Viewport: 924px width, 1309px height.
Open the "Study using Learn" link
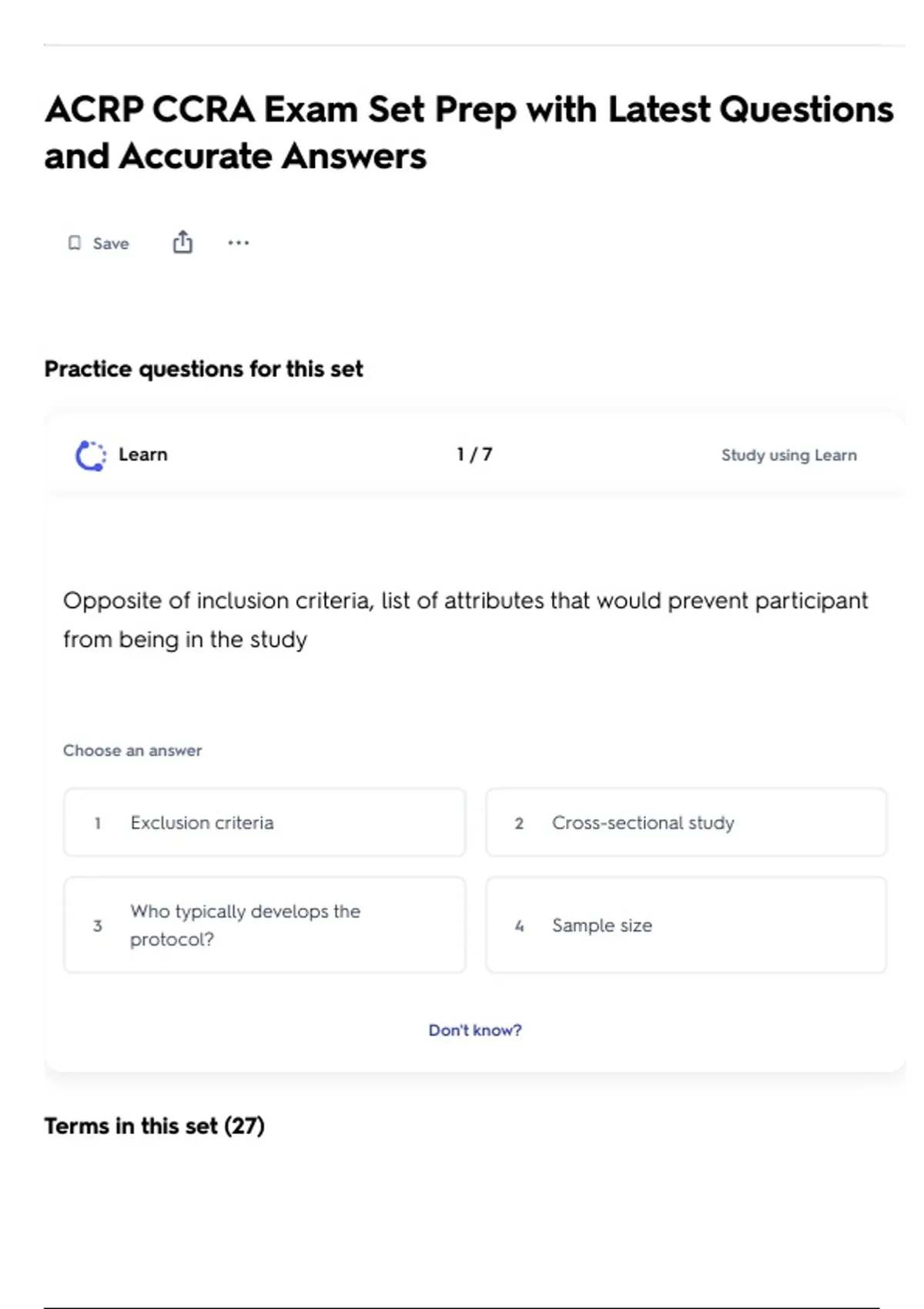pyautogui.click(x=788, y=455)
